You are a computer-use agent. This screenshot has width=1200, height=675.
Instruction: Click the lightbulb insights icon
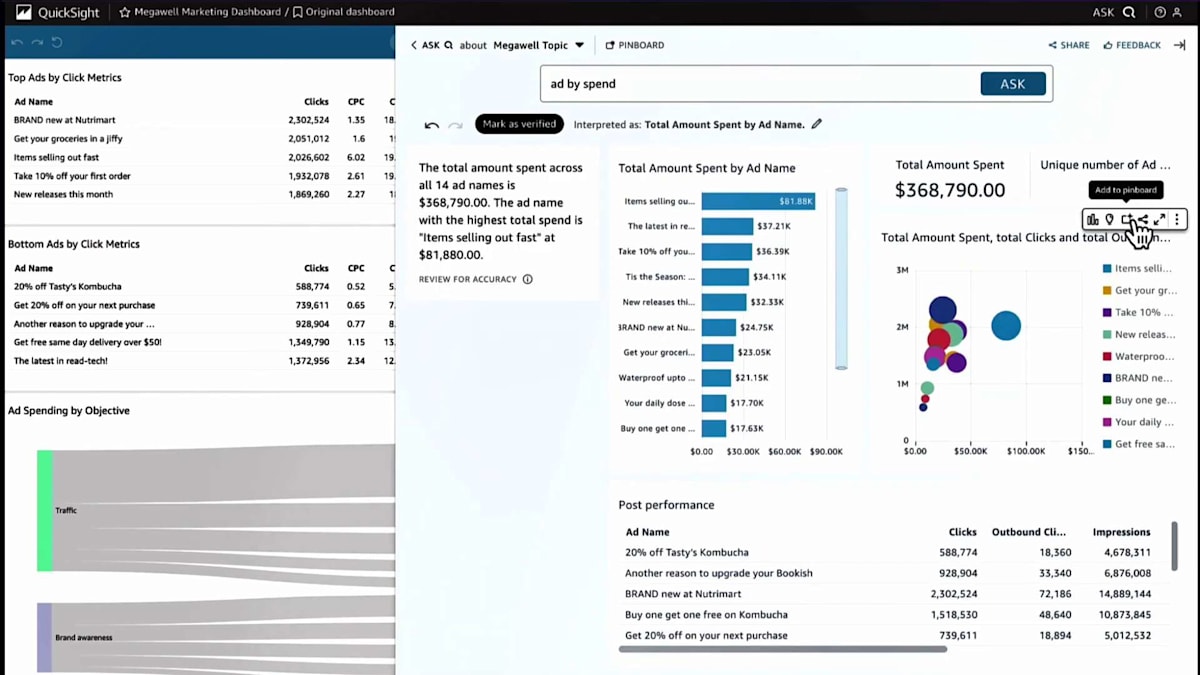pyautogui.click(x=1109, y=219)
